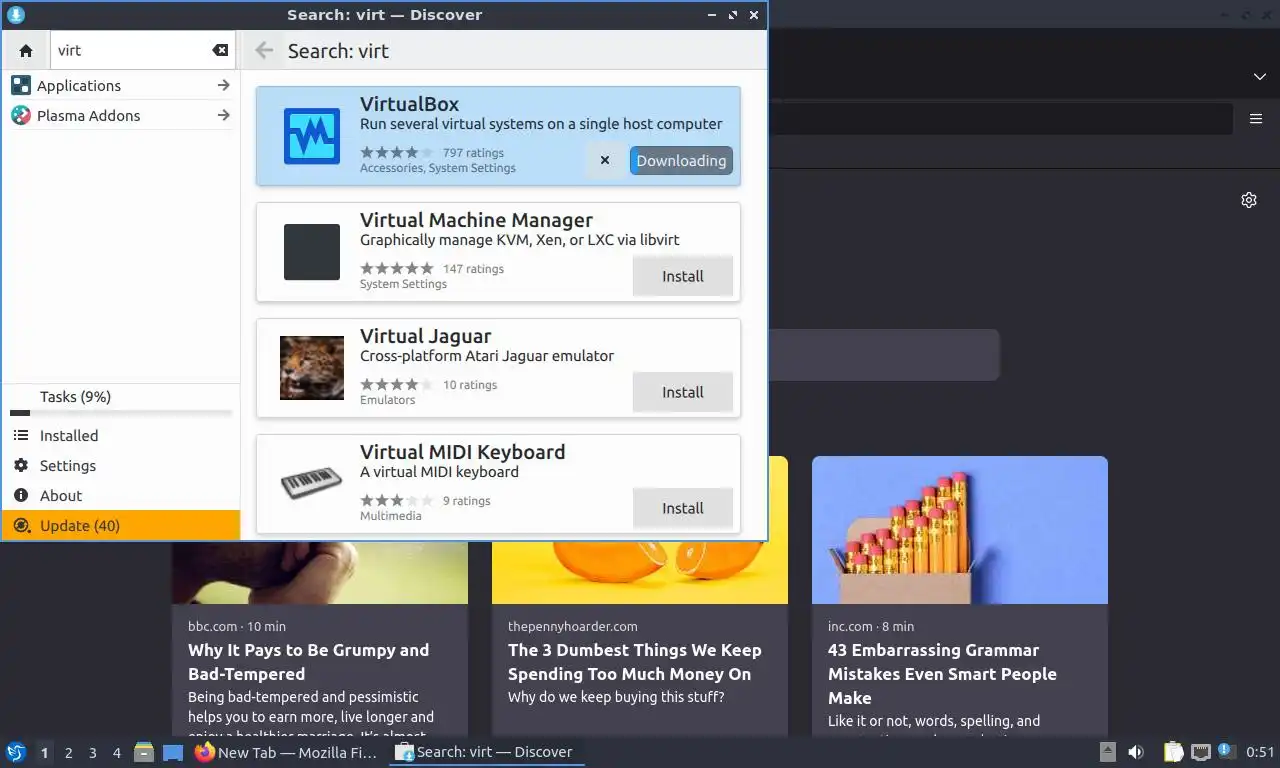Click the Applications category icon
The height and width of the screenshot is (768, 1280).
click(21, 85)
